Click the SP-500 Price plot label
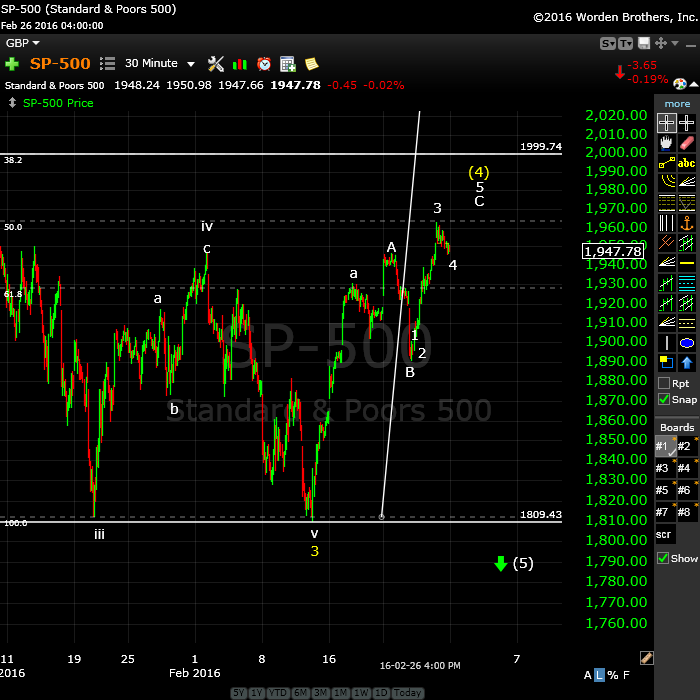The image size is (700, 700). [58, 103]
